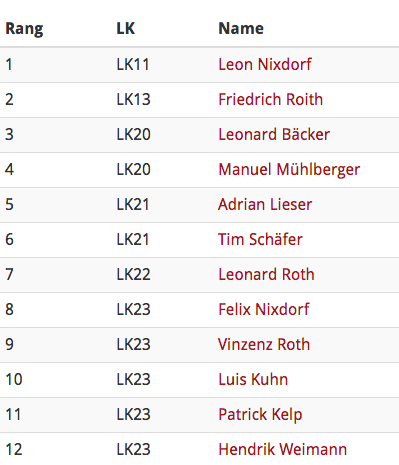
Task: Open Leon Nixdorf's player profile
Action: click(265, 64)
